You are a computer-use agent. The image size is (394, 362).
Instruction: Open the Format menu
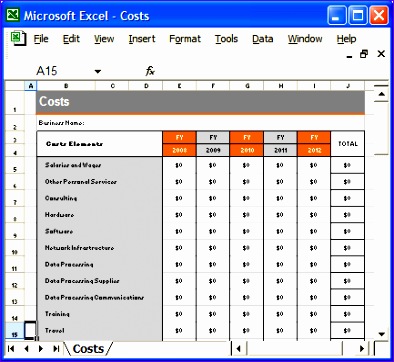tap(185, 39)
